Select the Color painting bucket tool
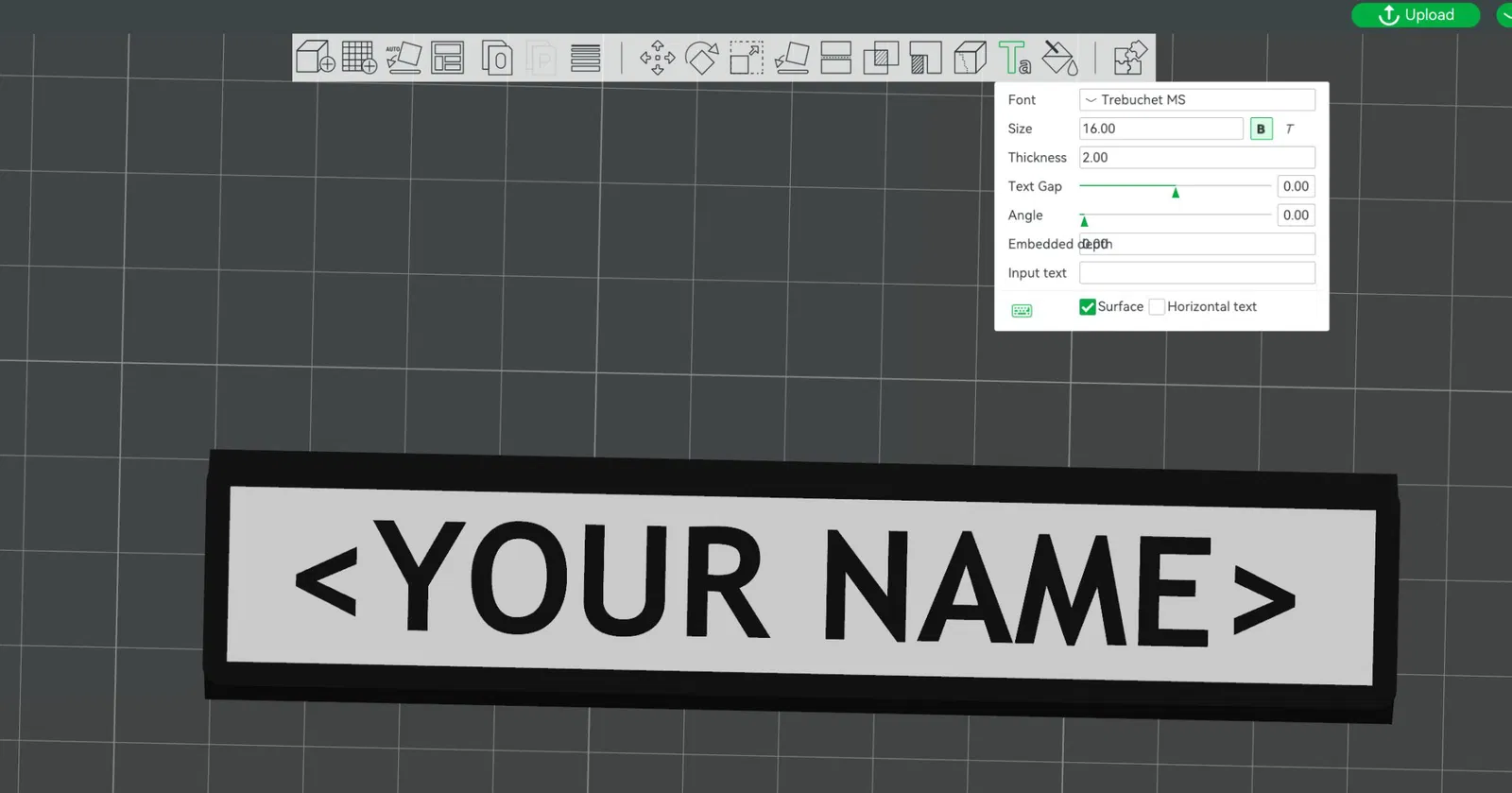Image resolution: width=1512 pixels, height=793 pixels. pos(1059,58)
